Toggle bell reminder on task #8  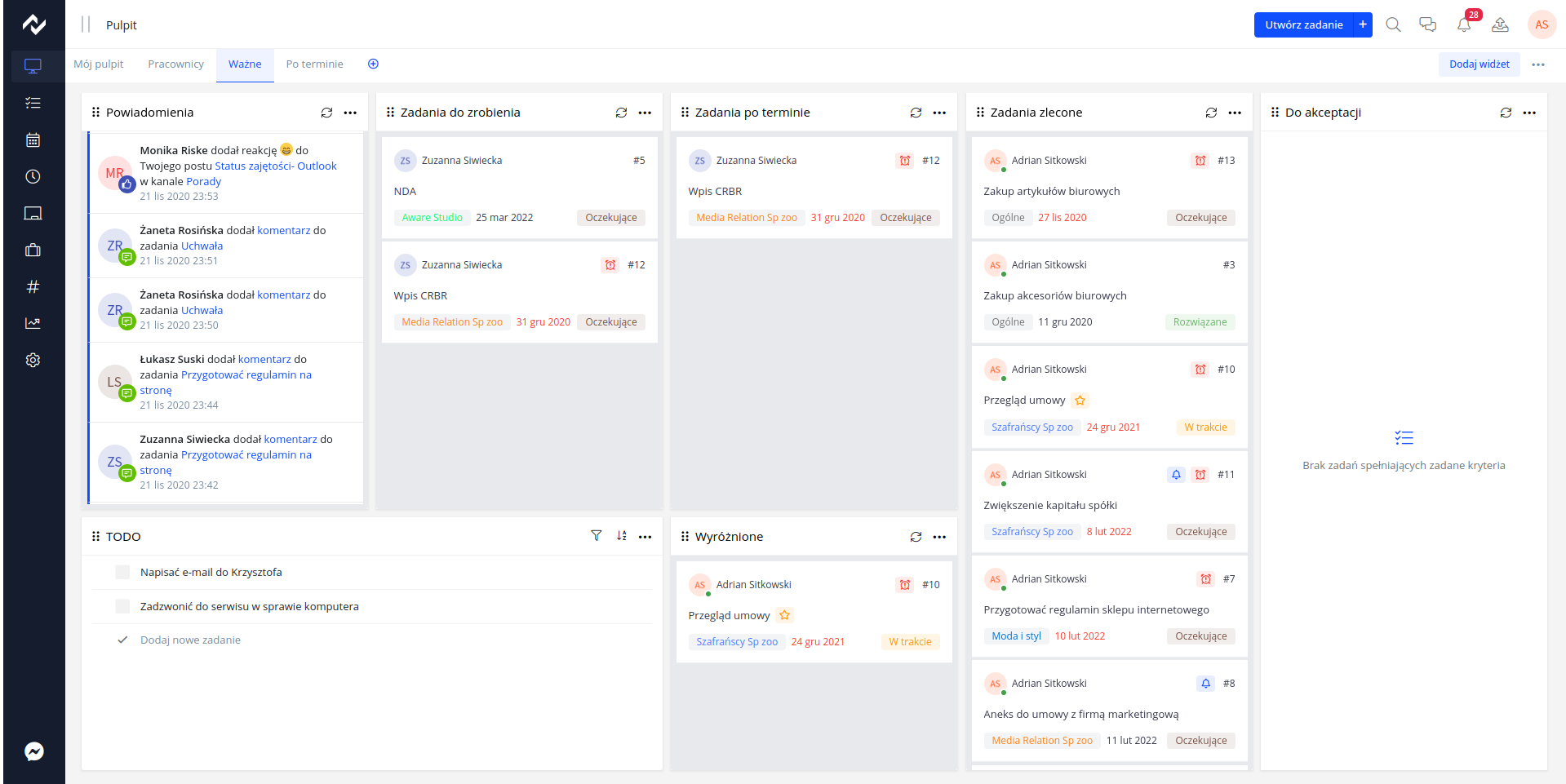point(1205,684)
